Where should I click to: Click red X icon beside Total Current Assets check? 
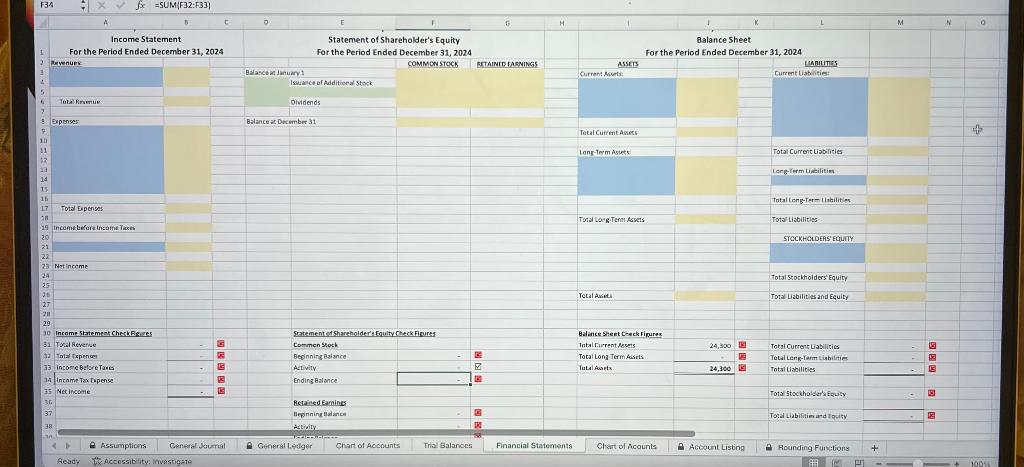[x=742, y=344]
